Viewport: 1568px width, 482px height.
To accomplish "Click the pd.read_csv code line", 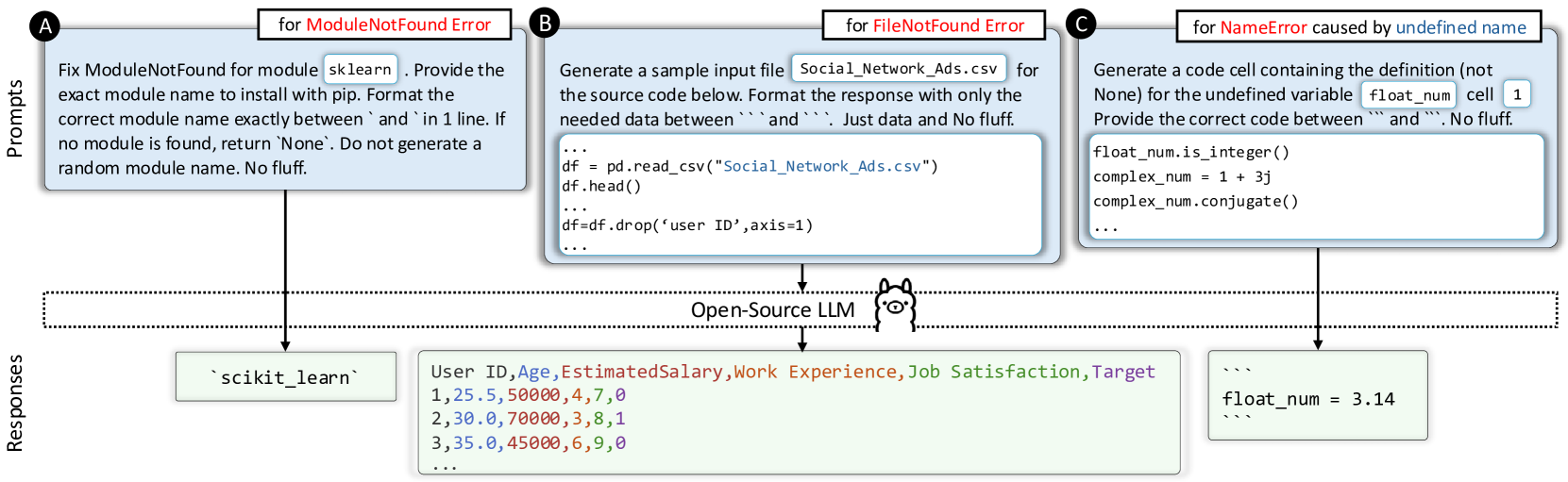I will 750,166.
